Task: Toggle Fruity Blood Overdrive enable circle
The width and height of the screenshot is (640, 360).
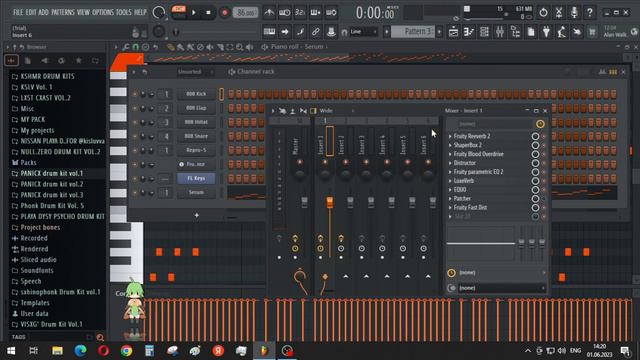Action: point(535,154)
